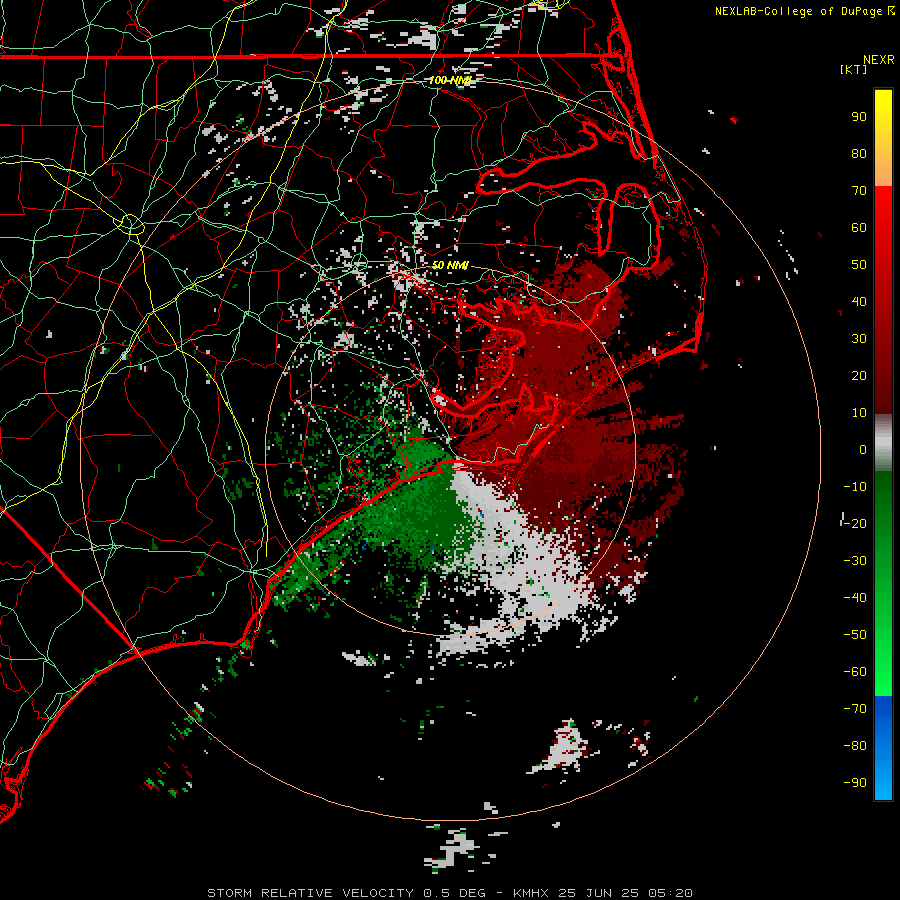Click the 50 NMI range ring label
Viewport: 900px width, 900px height.
tap(450, 265)
